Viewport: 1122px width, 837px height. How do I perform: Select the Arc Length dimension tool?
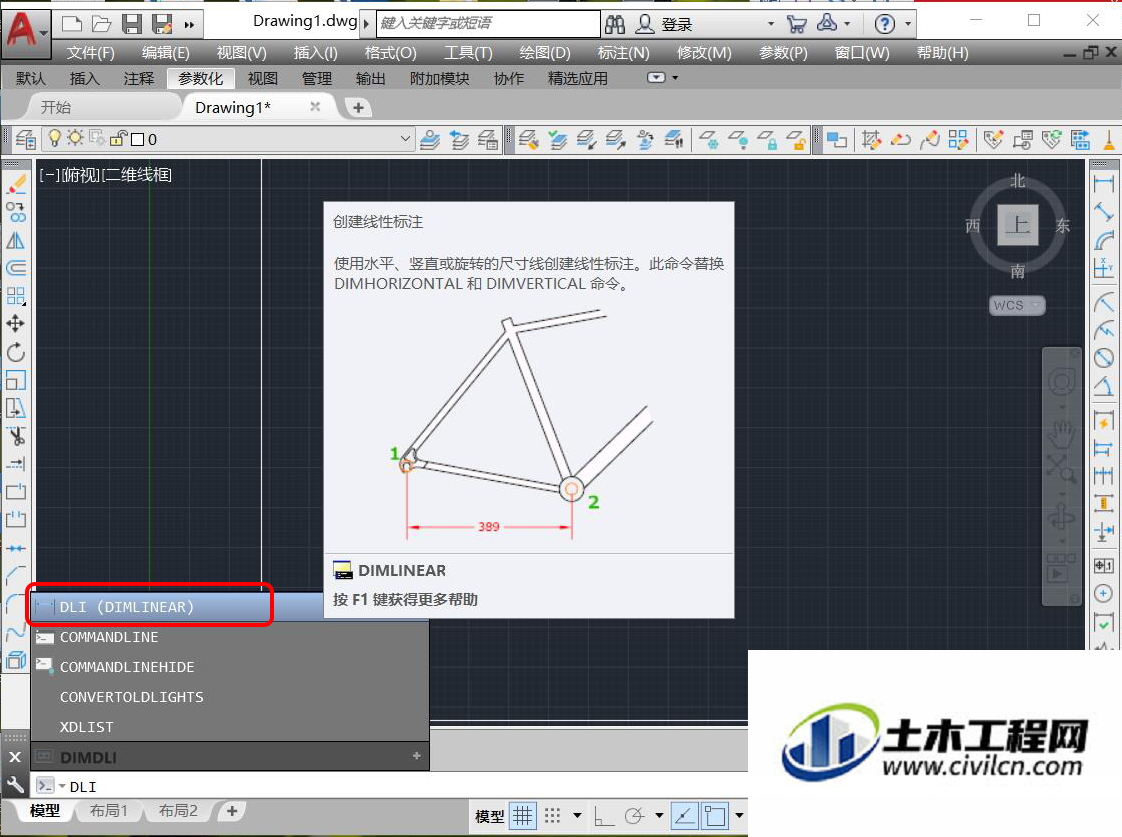[1104, 240]
